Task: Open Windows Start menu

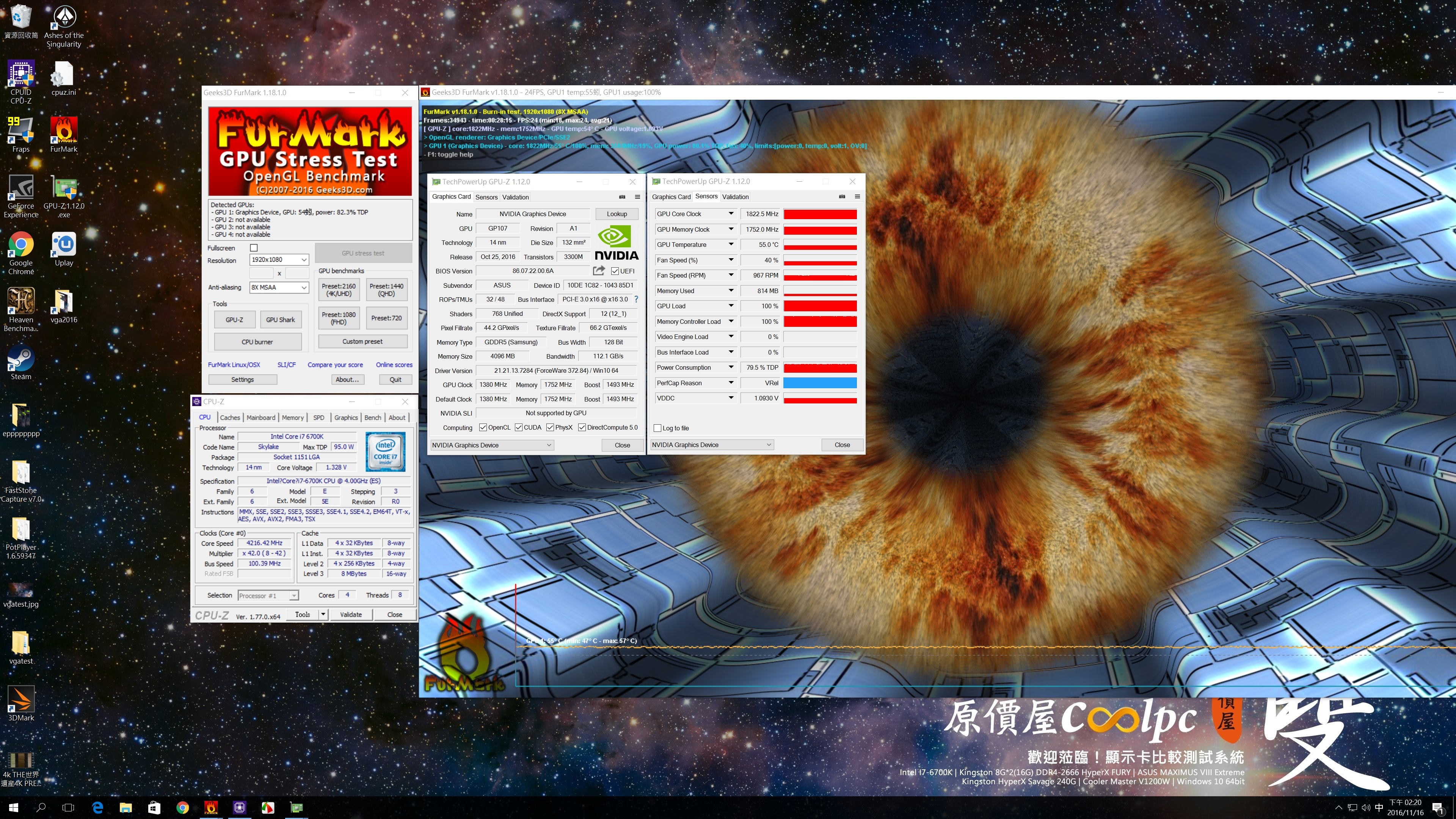Action: click(x=14, y=807)
